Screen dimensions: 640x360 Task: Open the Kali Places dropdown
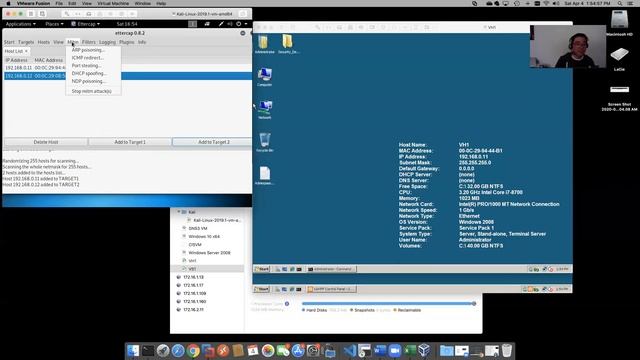point(54,24)
